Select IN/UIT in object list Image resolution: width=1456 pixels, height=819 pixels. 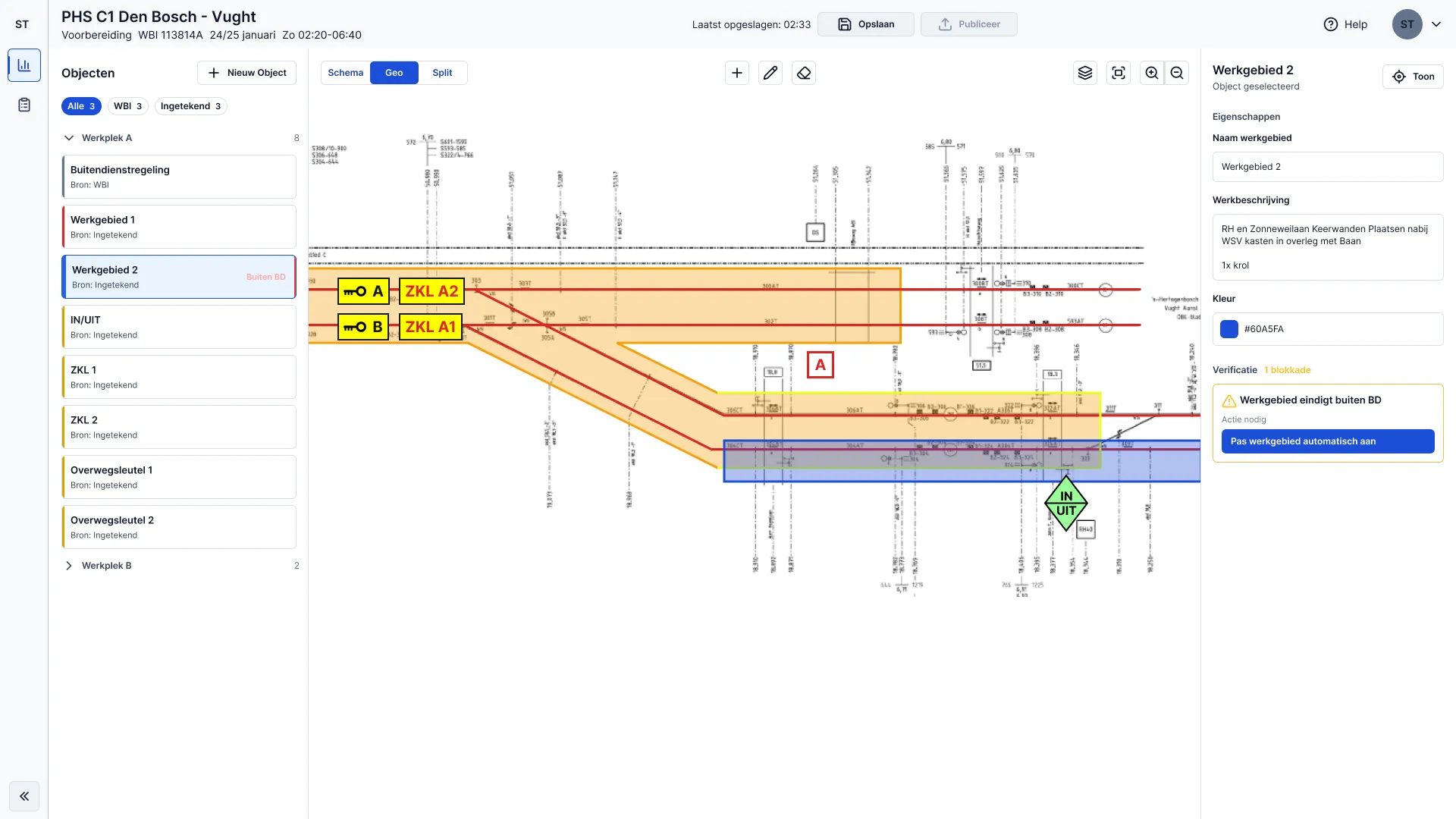point(179,327)
